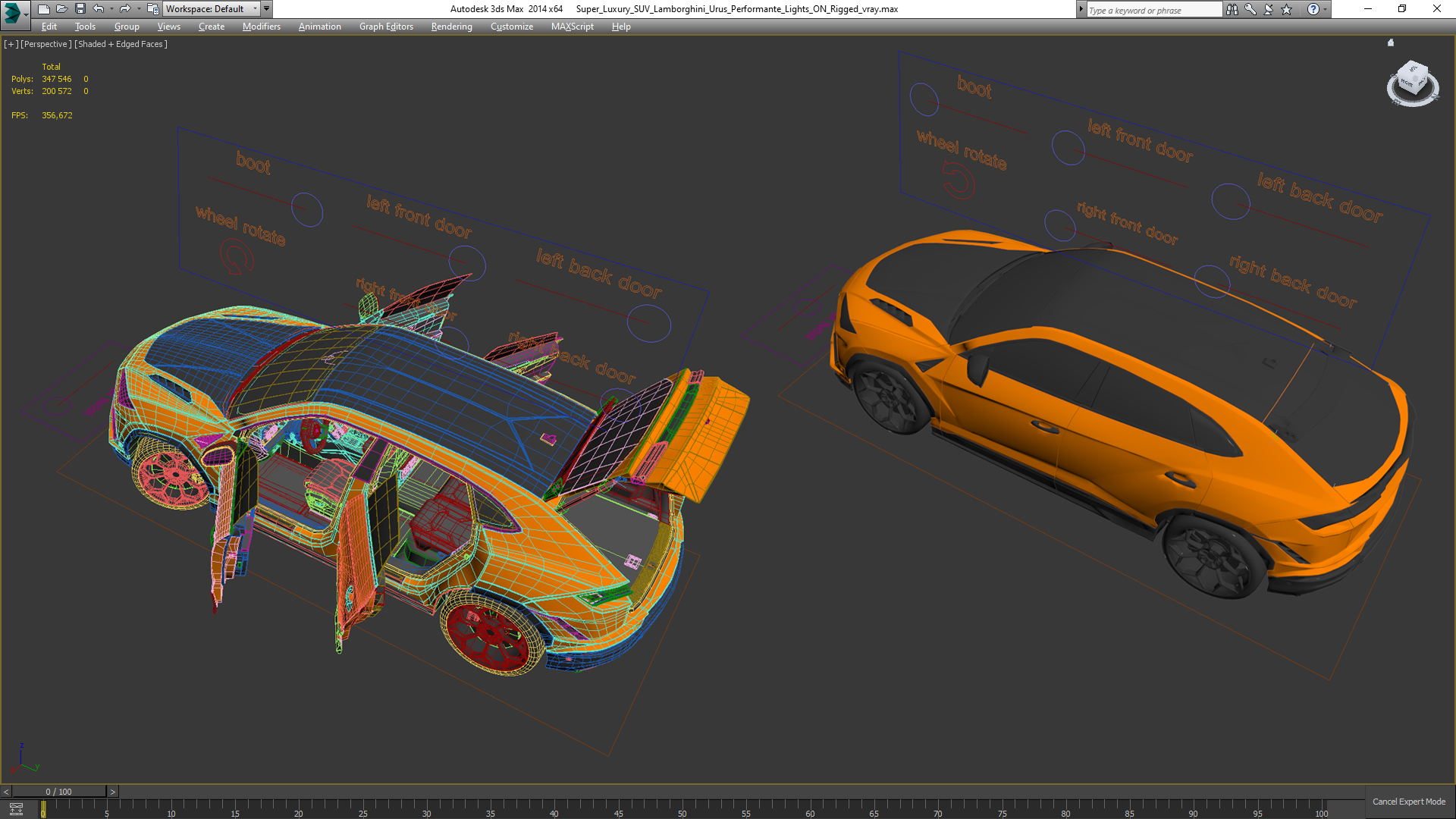
Task: Click the [Shaded + Edged Faces] label
Action: click(x=121, y=44)
